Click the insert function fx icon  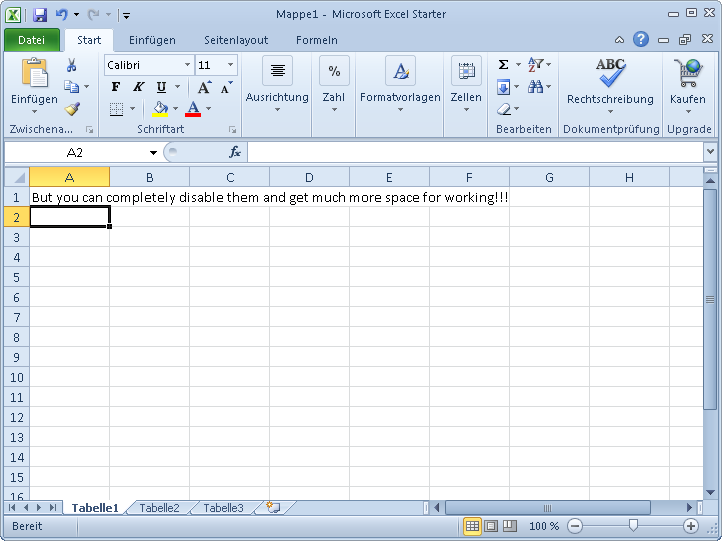235,152
